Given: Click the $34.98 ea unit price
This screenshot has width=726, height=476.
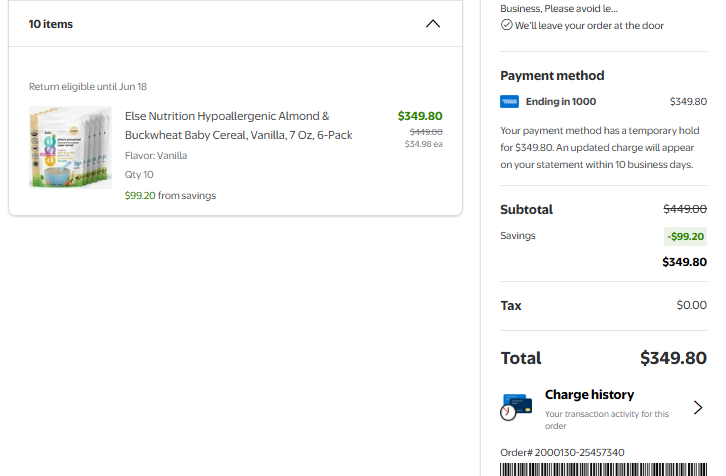Looking at the screenshot, I should pyautogui.click(x=424, y=144).
